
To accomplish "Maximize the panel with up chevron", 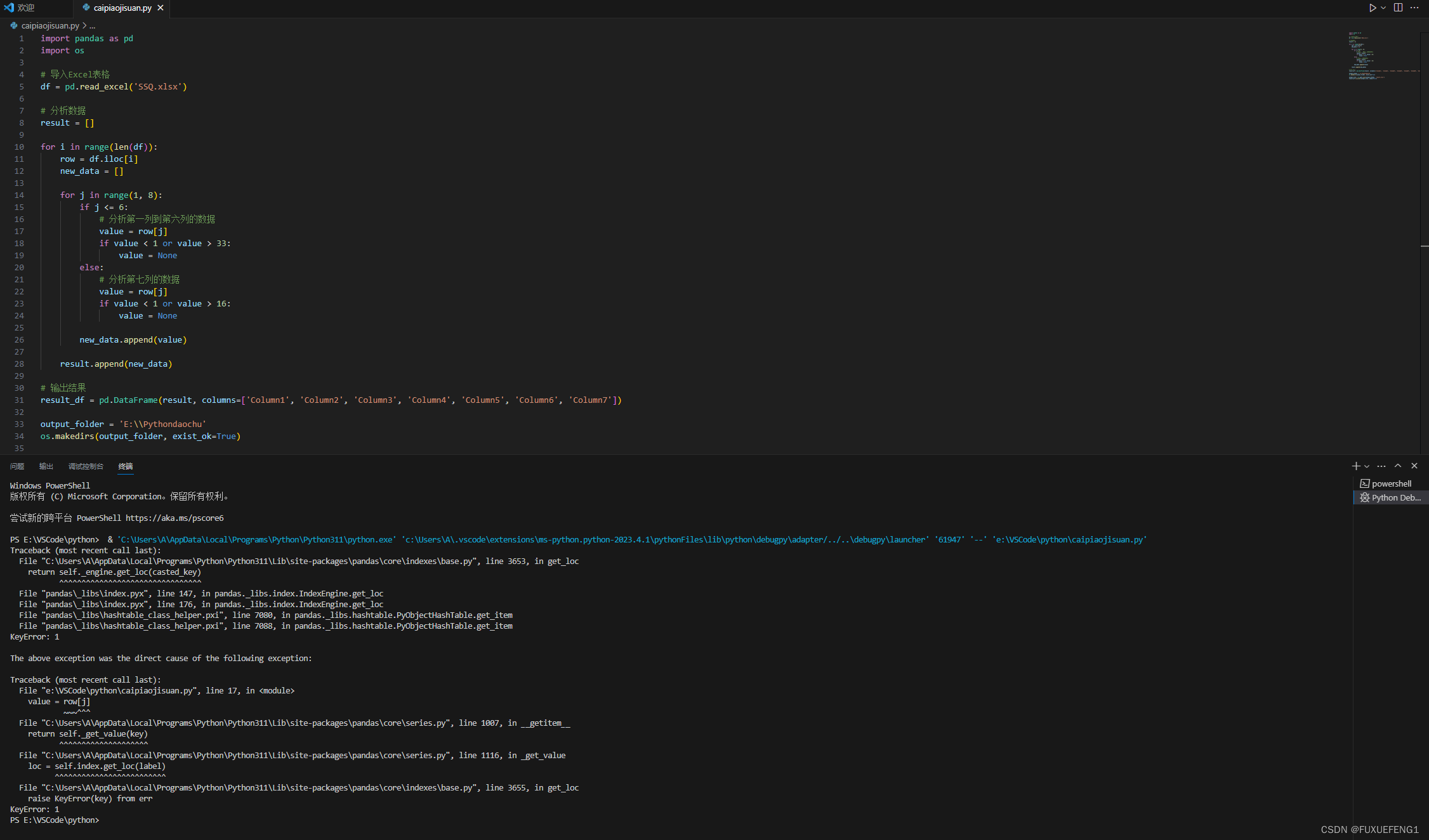I will pos(1398,466).
